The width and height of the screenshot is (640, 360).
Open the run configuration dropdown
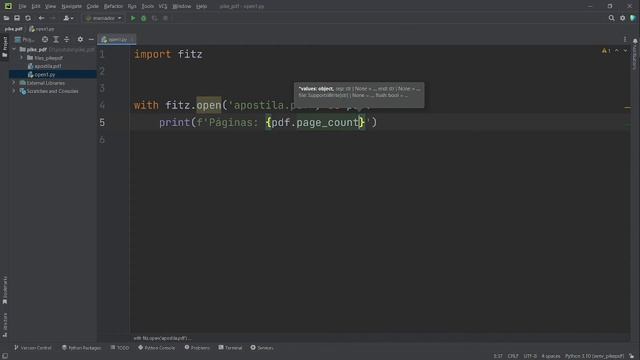point(104,18)
